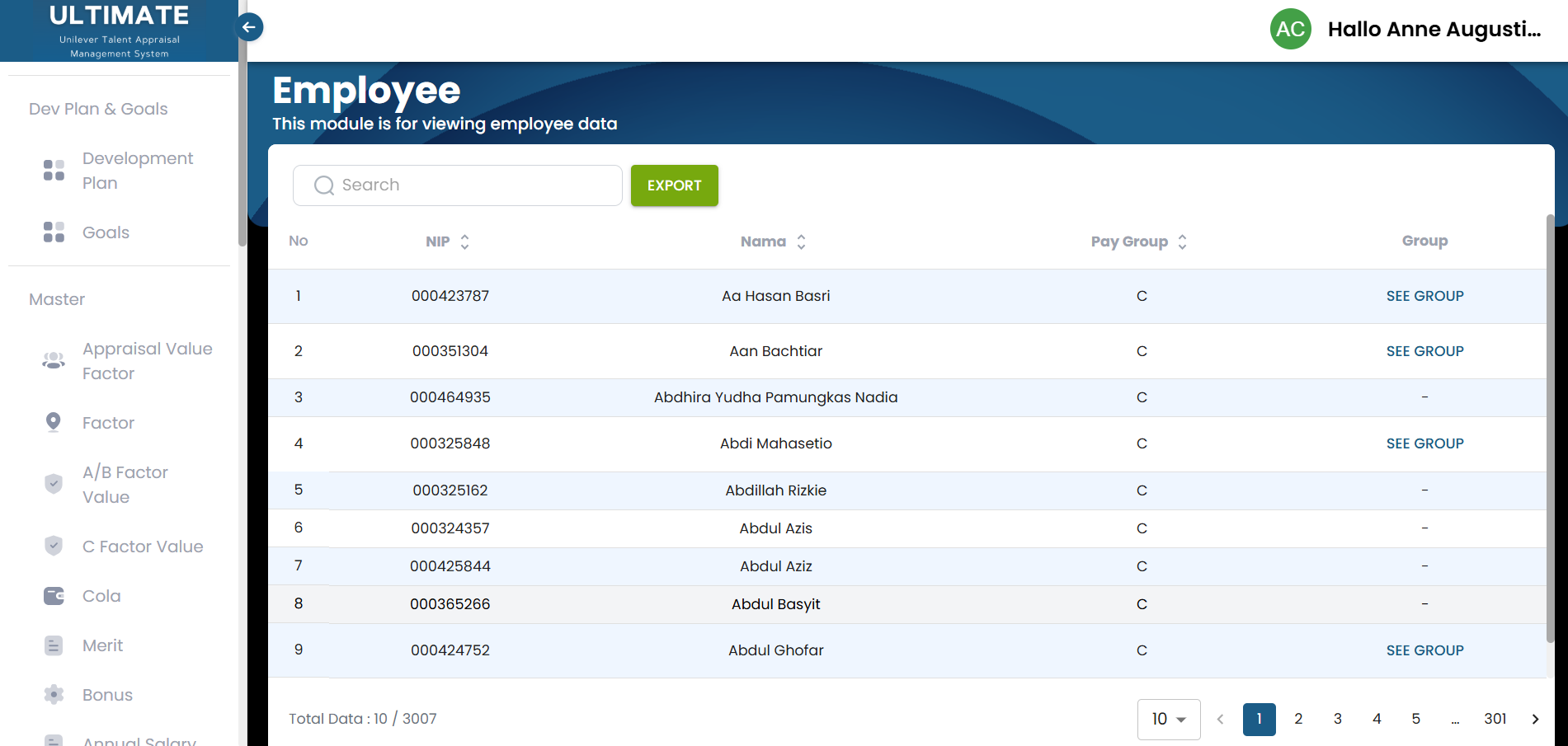Click the Factor pin icon
This screenshot has height=746, width=1568.
coord(54,422)
